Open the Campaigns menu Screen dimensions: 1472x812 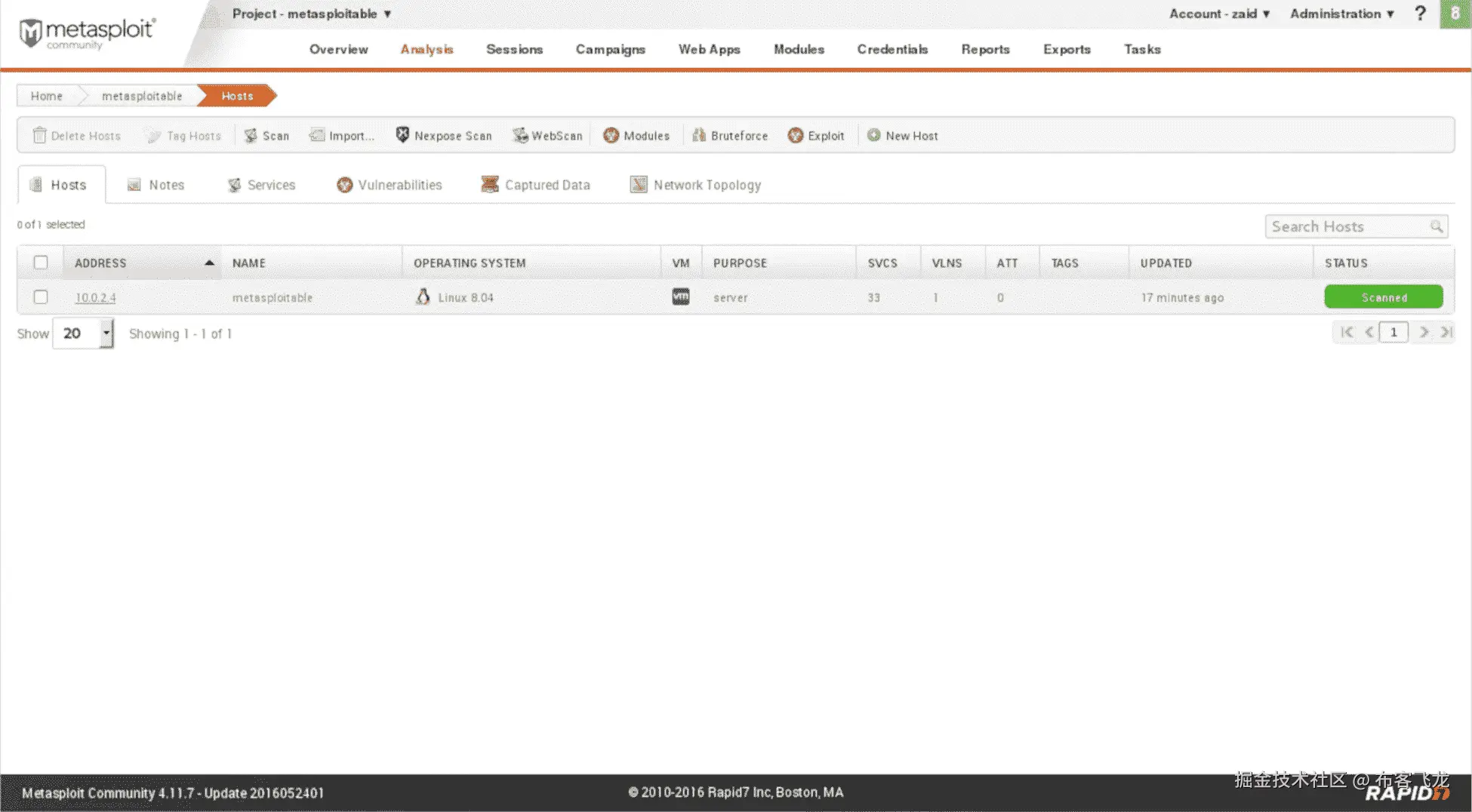point(611,49)
